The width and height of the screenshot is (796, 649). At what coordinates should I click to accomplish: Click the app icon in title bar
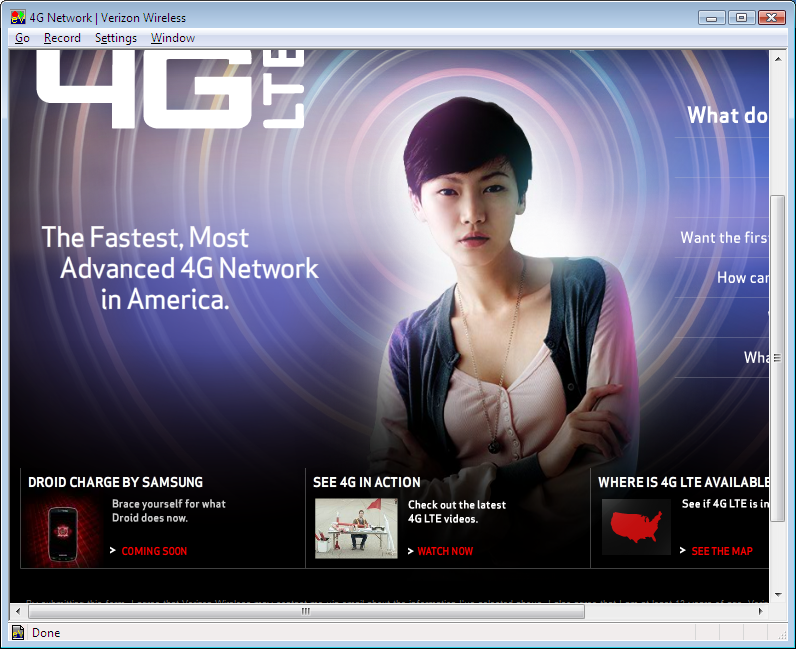coord(18,17)
